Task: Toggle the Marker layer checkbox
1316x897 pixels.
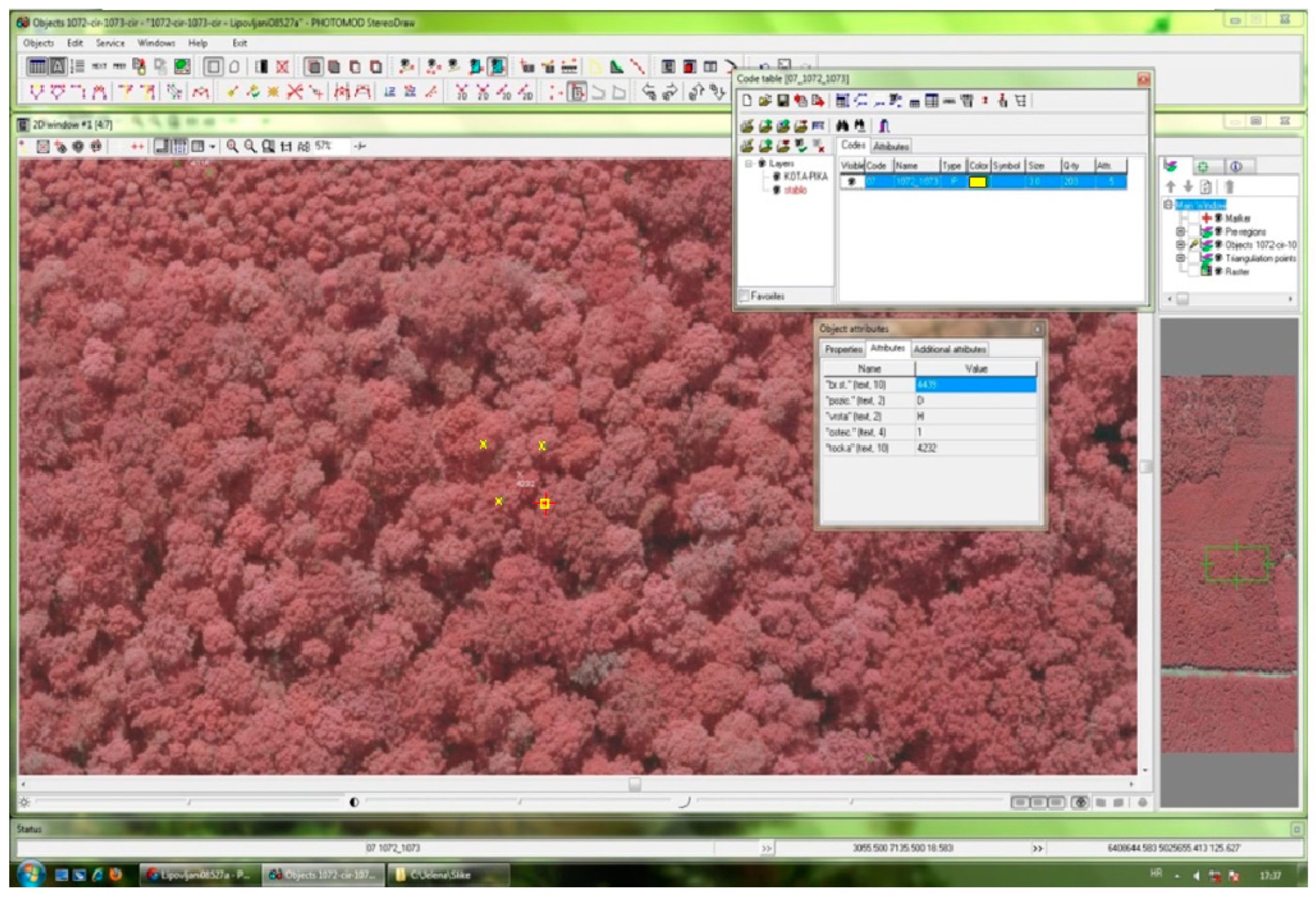Action: click(1193, 218)
